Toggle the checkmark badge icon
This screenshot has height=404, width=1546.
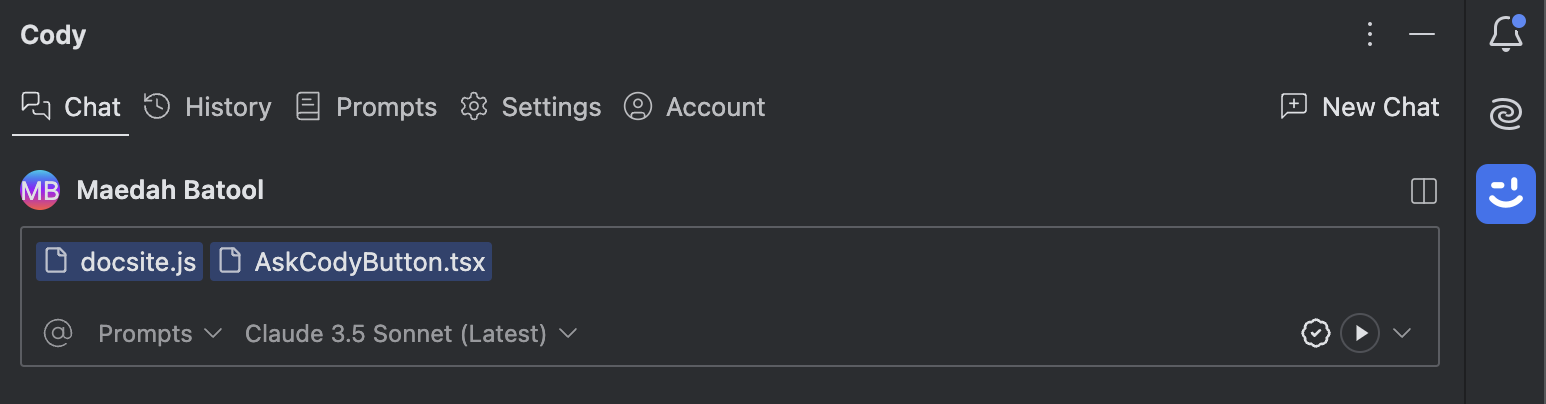point(1316,333)
